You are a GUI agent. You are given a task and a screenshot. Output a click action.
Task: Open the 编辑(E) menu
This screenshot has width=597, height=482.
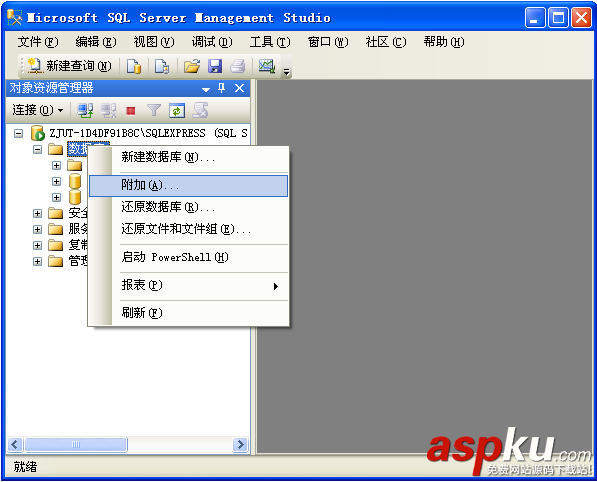tap(96, 42)
